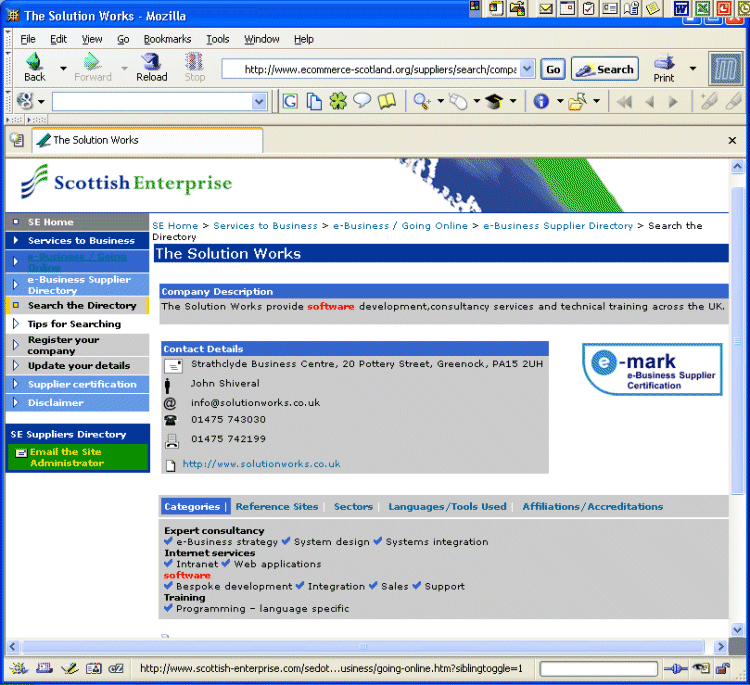Reload the current page
Viewport: 750px width, 685px height.
point(152,67)
